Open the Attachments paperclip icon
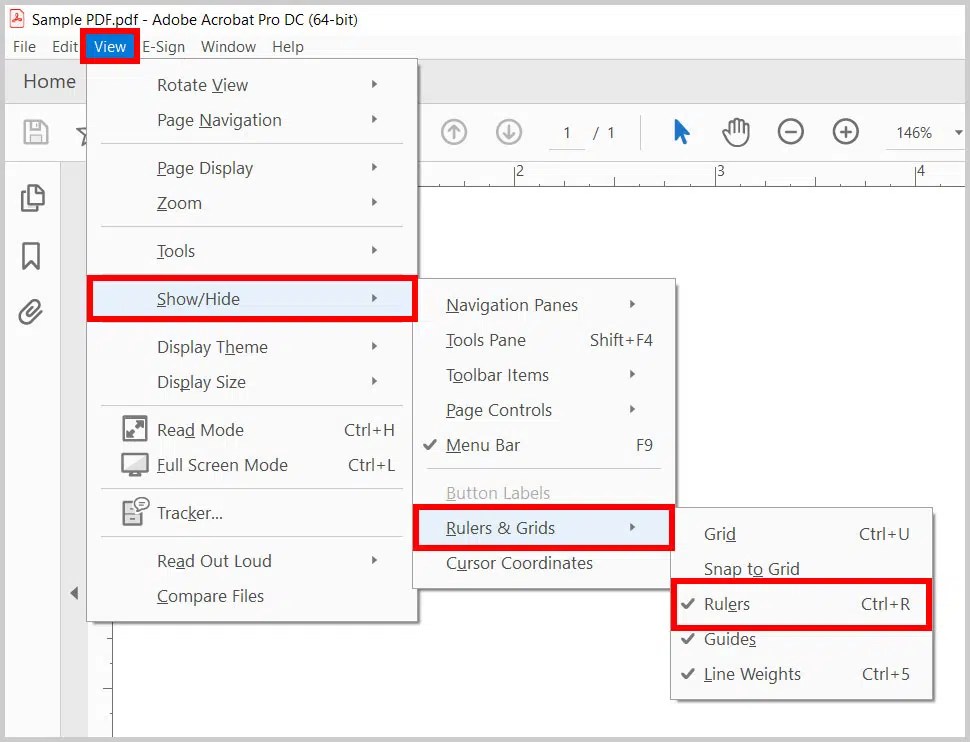 [31, 312]
